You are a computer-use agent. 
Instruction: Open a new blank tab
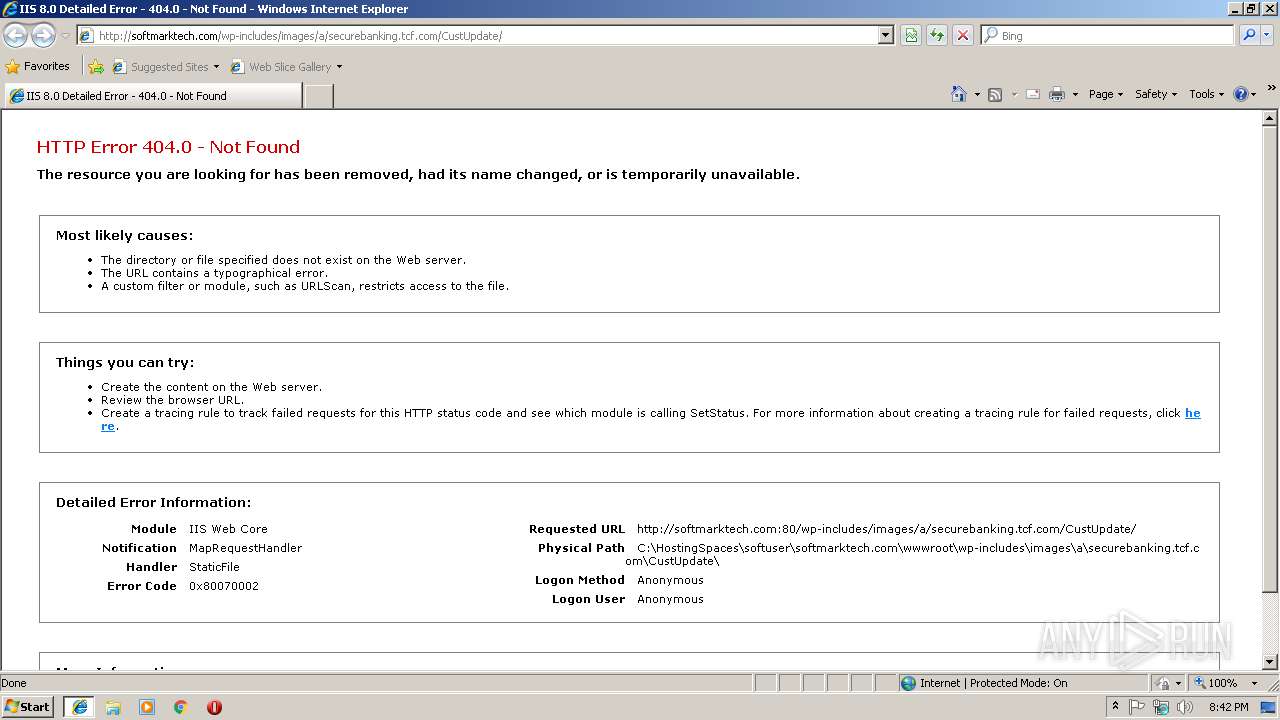318,96
